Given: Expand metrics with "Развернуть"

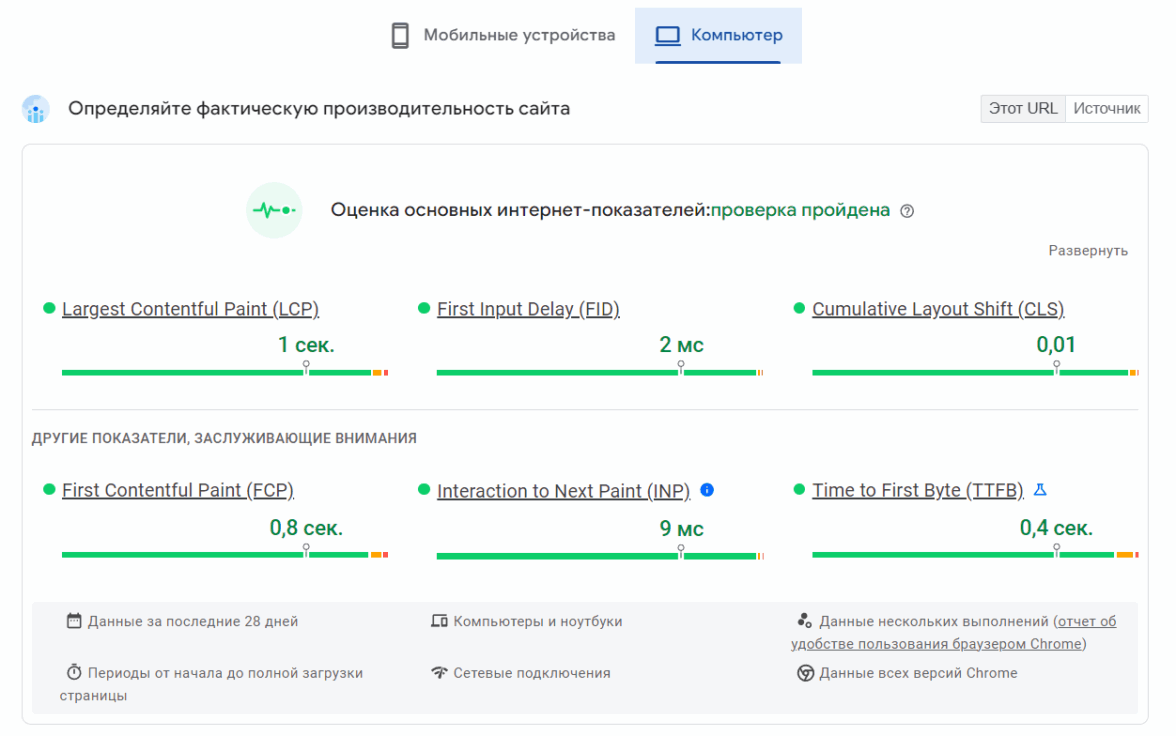Looking at the screenshot, I should click(1088, 251).
